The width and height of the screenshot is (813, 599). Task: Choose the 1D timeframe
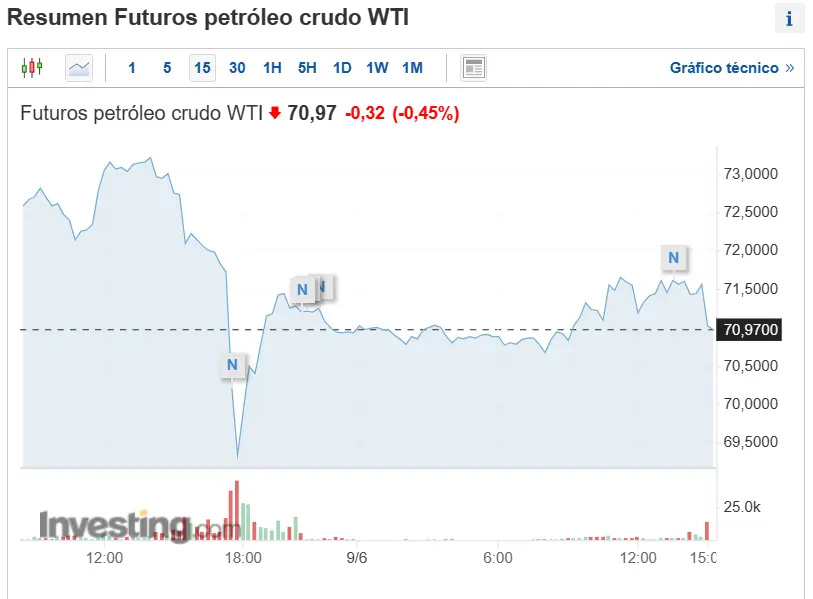pos(342,68)
